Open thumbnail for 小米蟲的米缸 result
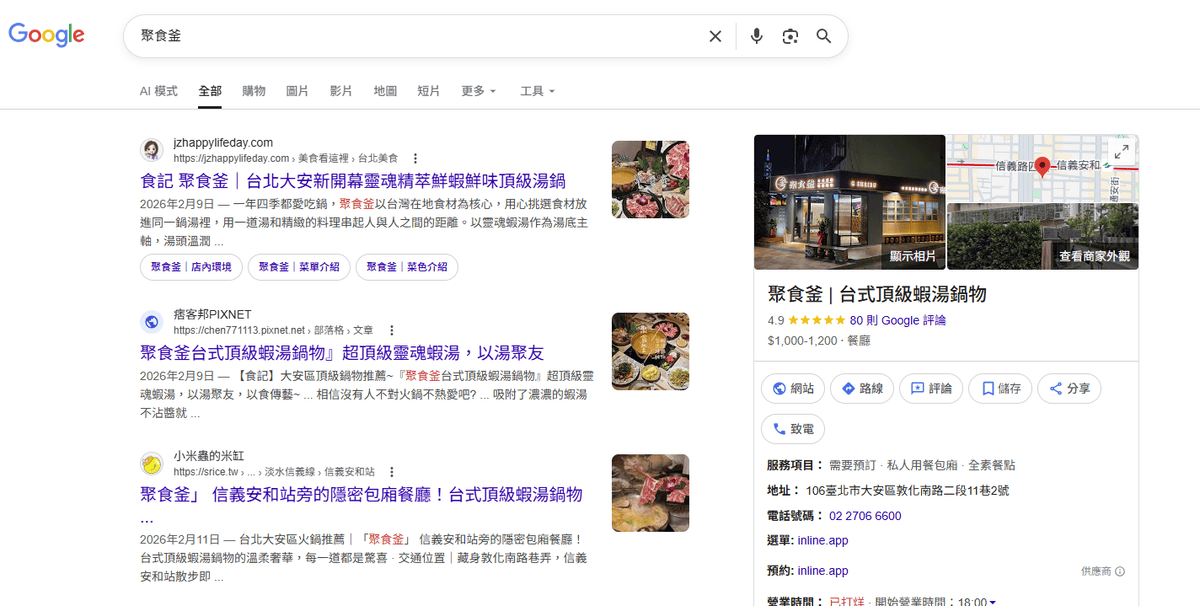1200x606 pixels. 651,492
